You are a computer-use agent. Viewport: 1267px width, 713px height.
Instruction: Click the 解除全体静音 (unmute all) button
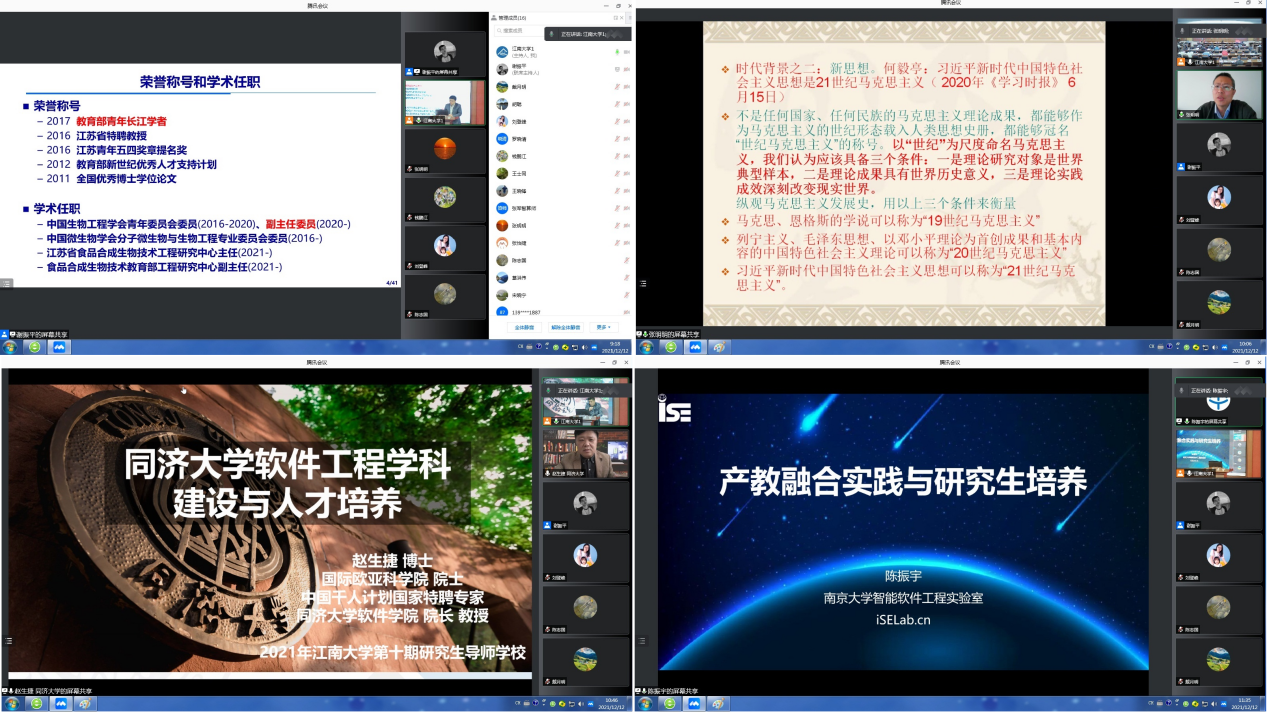click(565, 327)
